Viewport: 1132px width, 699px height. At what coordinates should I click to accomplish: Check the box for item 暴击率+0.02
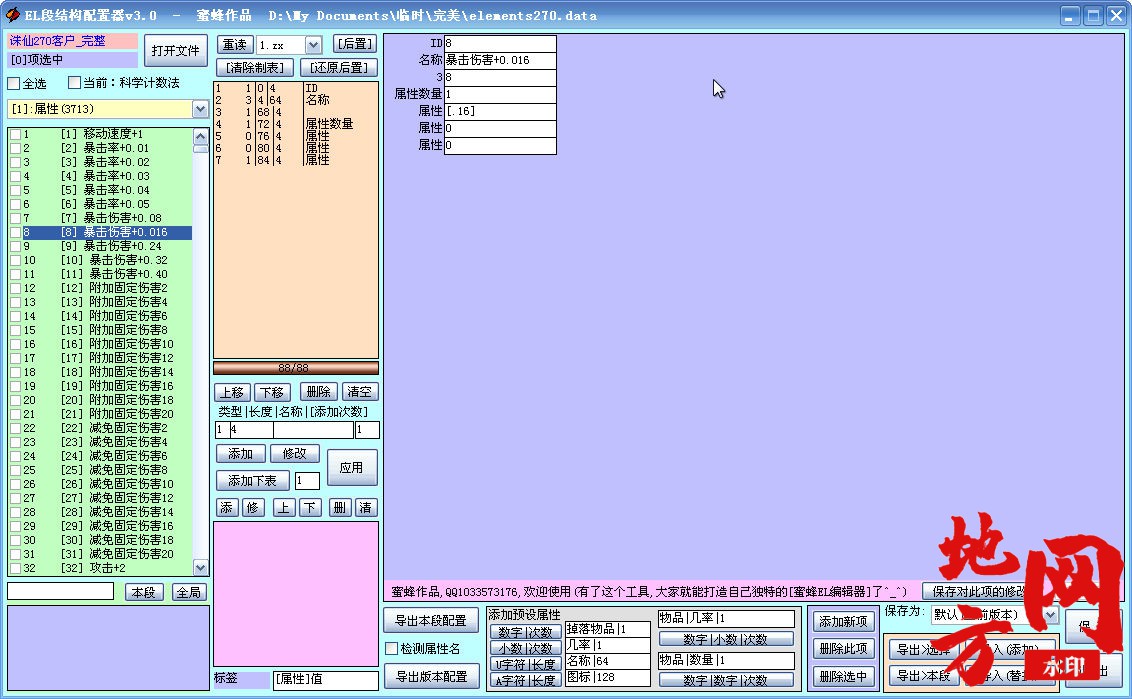[15, 162]
